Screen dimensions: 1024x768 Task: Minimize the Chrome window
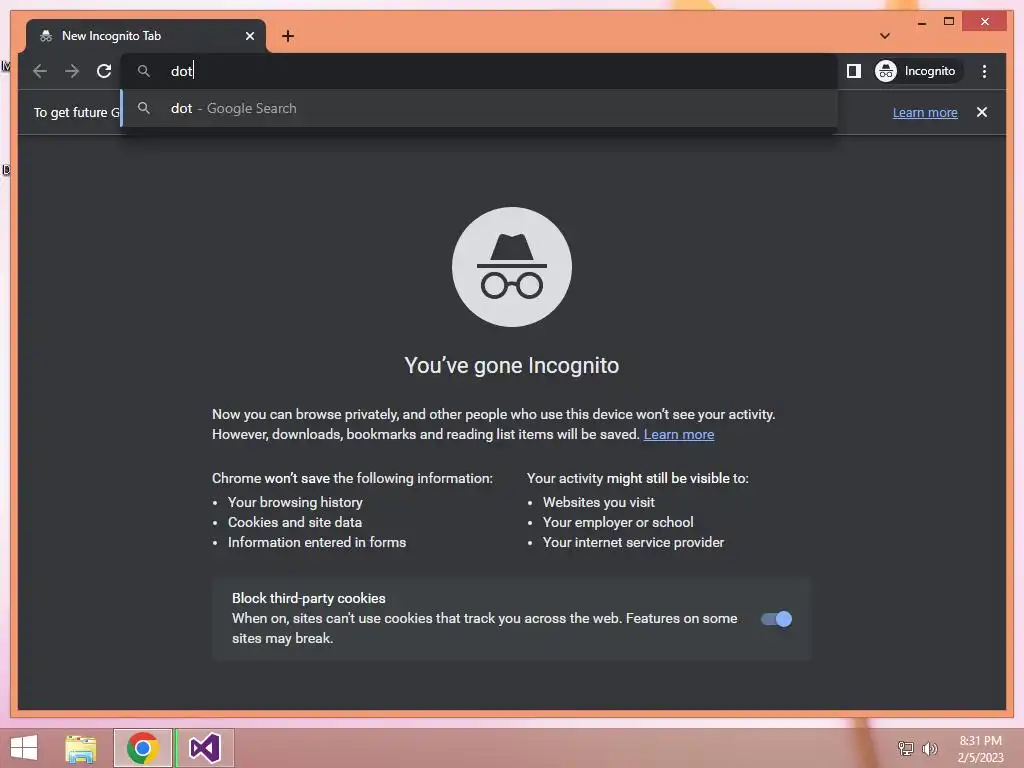tap(922, 22)
